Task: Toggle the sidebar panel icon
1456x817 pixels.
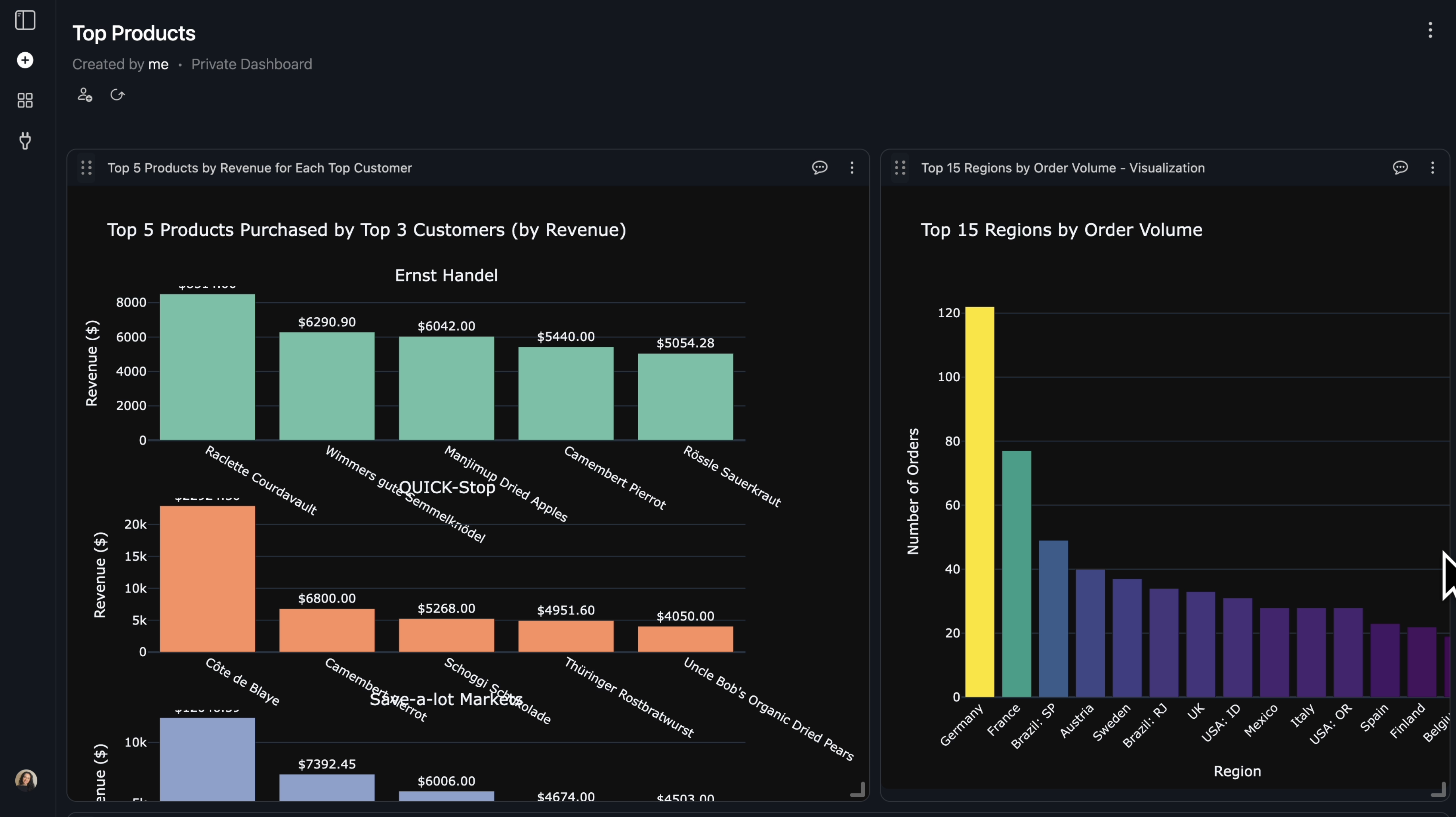Action: [x=25, y=20]
